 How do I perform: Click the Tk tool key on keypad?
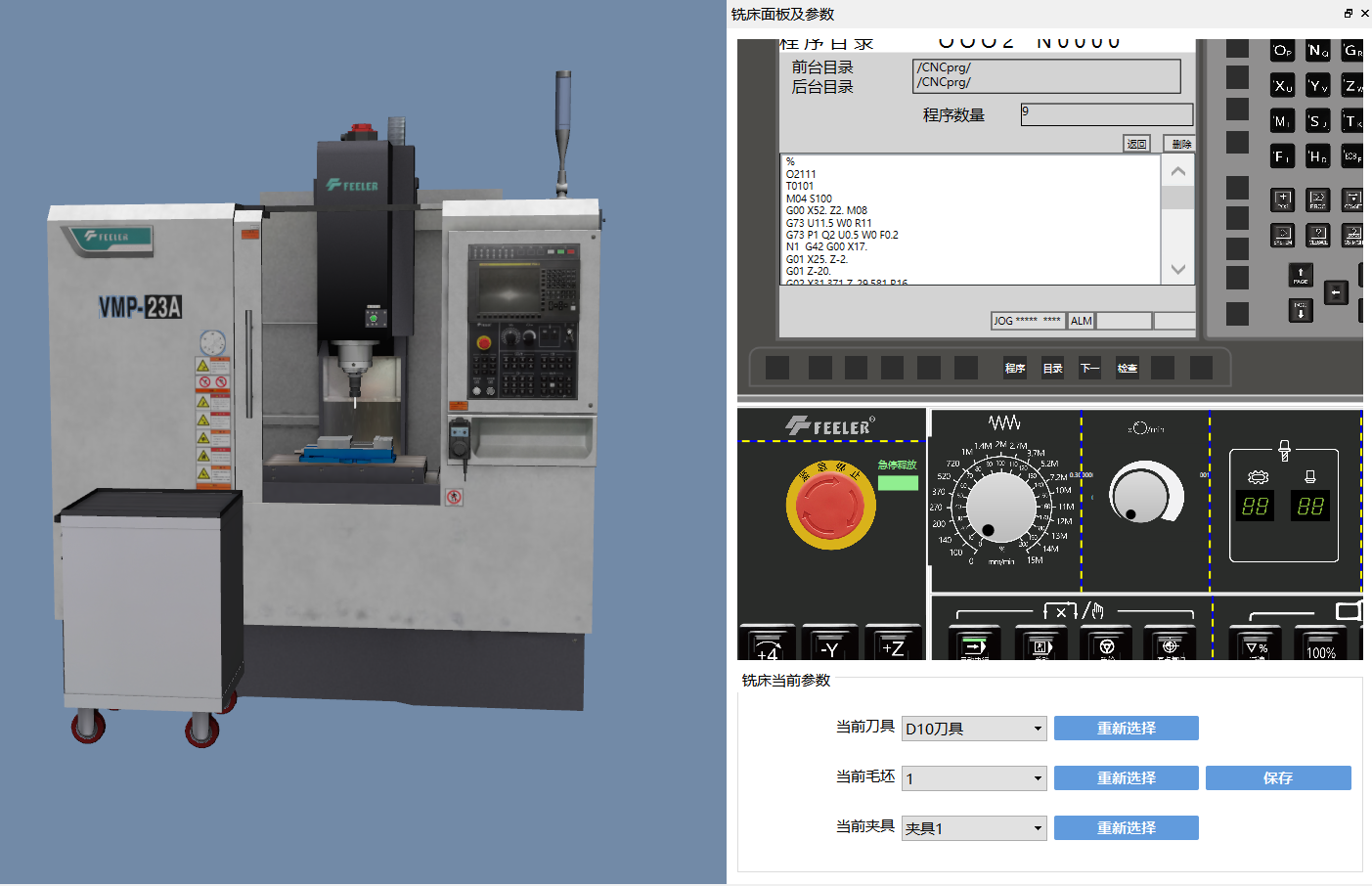pos(1352,120)
